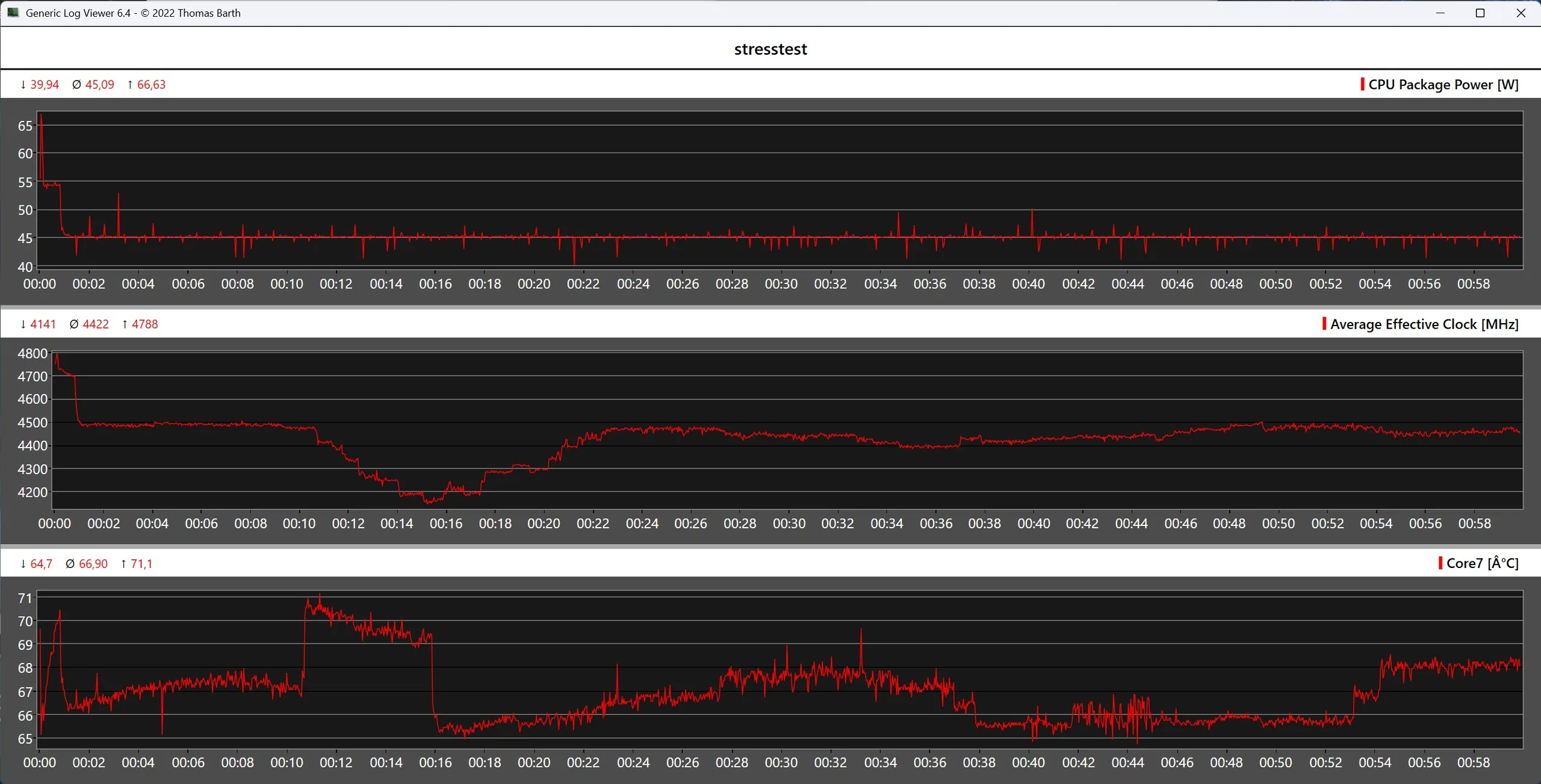This screenshot has width=1541, height=784.
Task: Click the Core7 temperature label
Action: pos(1482,564)
